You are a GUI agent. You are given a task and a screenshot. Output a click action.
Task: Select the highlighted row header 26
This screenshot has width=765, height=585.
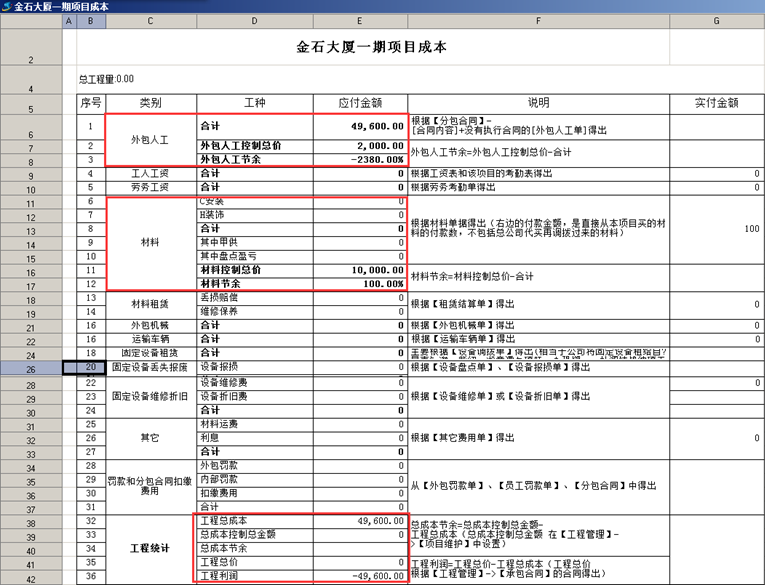point(30,368)
